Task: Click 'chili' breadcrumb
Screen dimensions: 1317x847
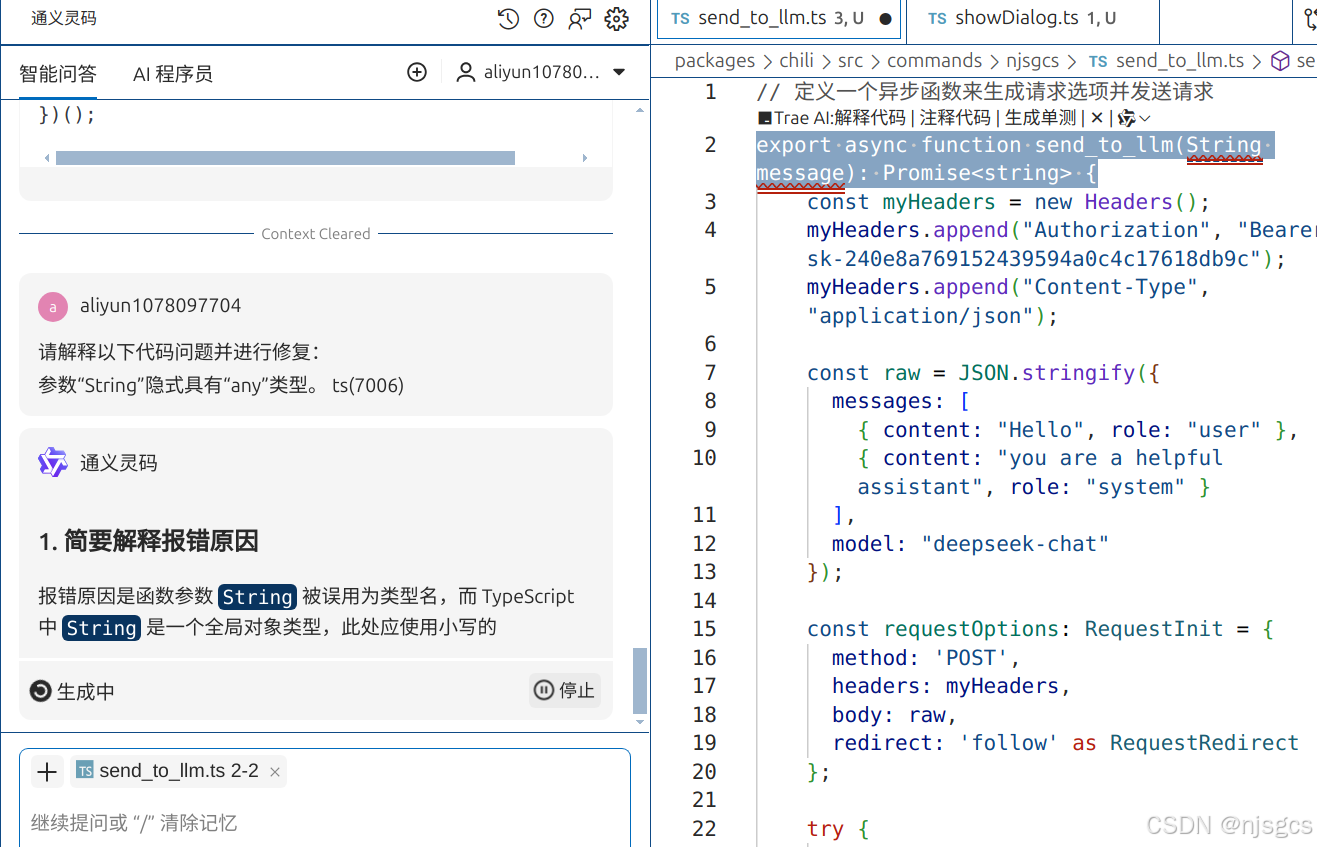Action: (x=796, y=61)
